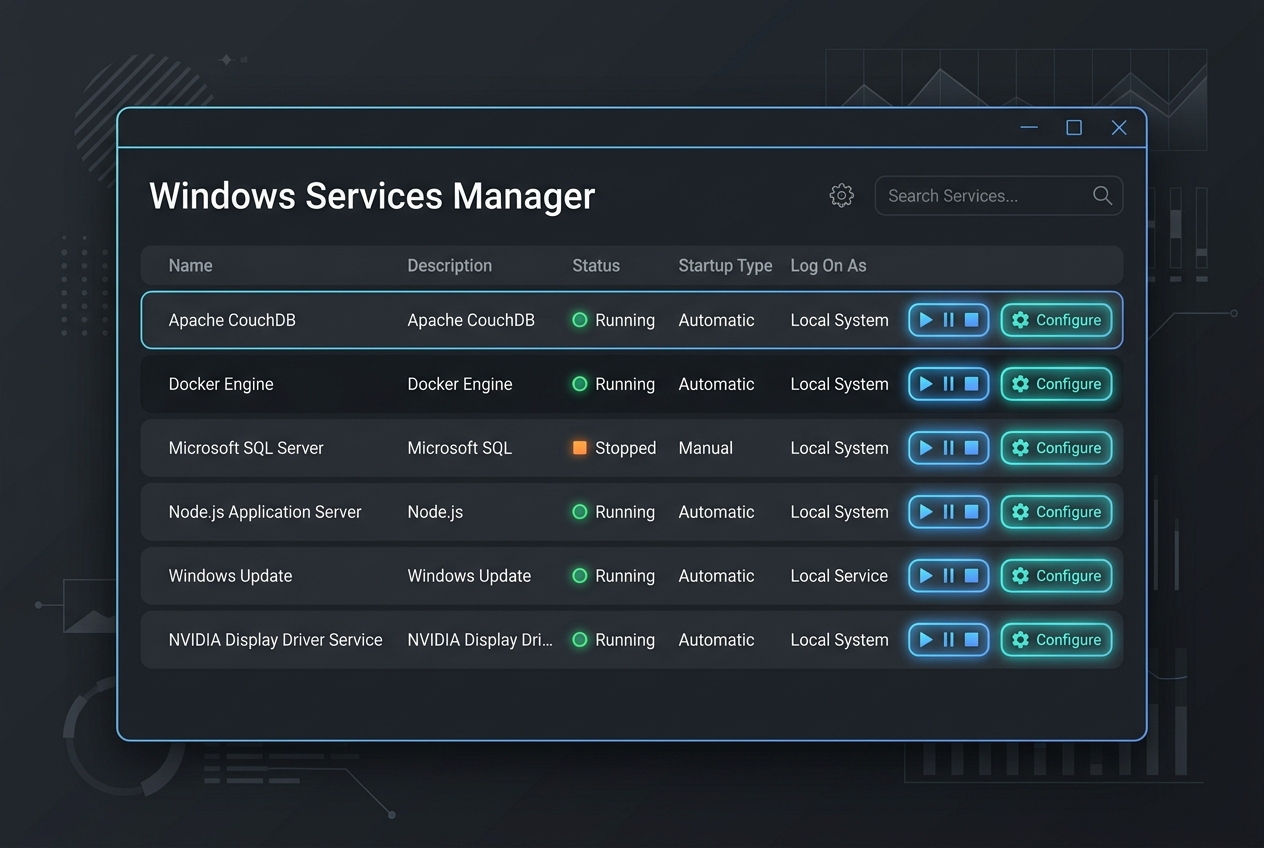Sort by the Status column header

(x=596, y=266)
